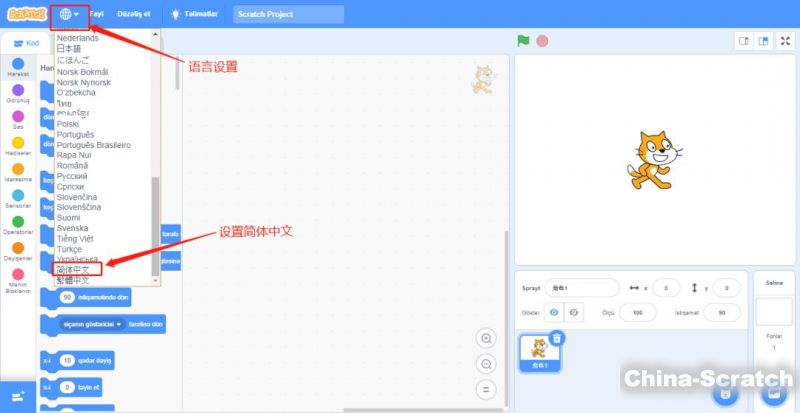Open the Fayl menu
This screenshot has width=800, height=413.
pyautogui.click(x=97, y=14)
